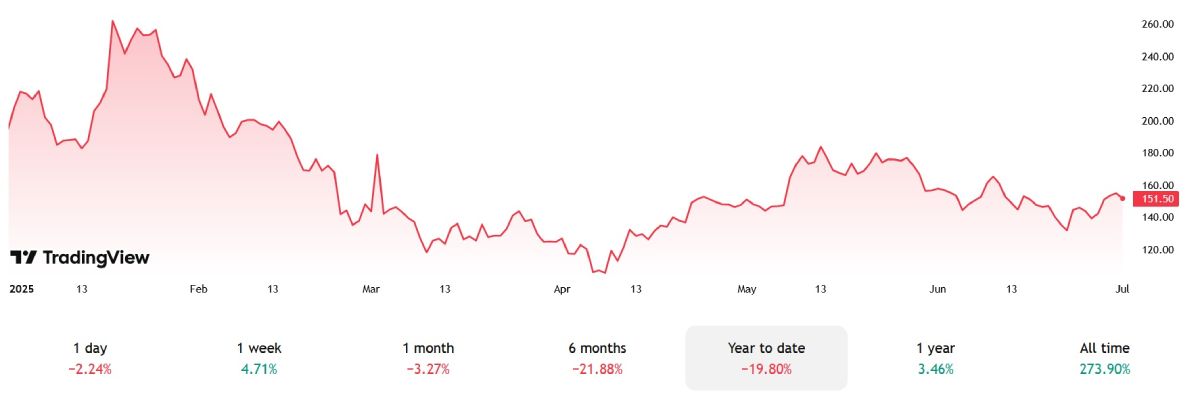1200x405 pixels.
Task: Click the TradingView logo icon
Action: pos(23,258)
